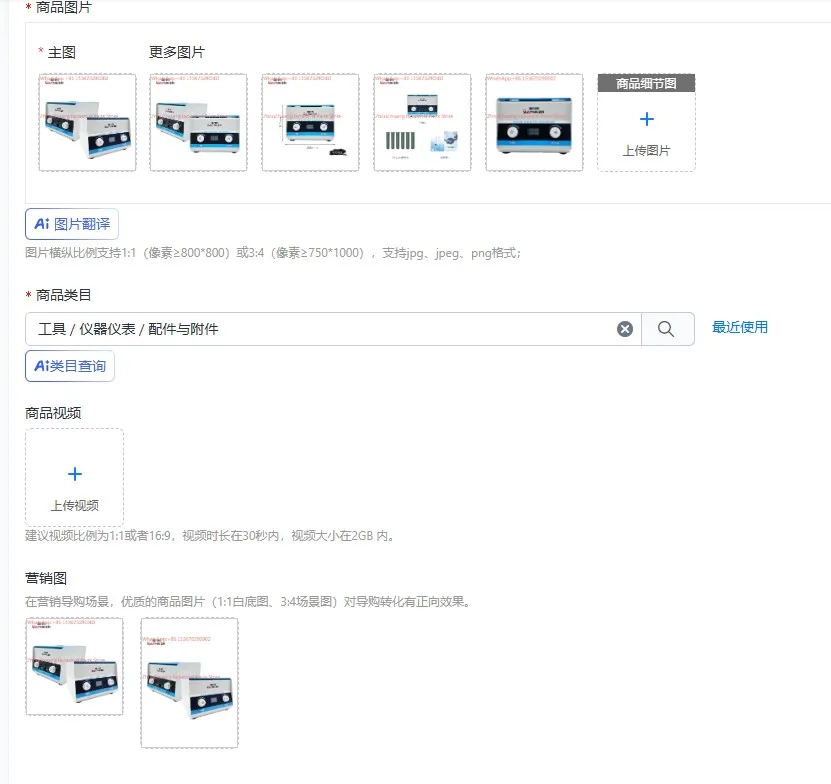This screenshot has height=784, width=831.
Task: Select the thumbnail showing accessories and tubes
Action: (x=422, y=122)
